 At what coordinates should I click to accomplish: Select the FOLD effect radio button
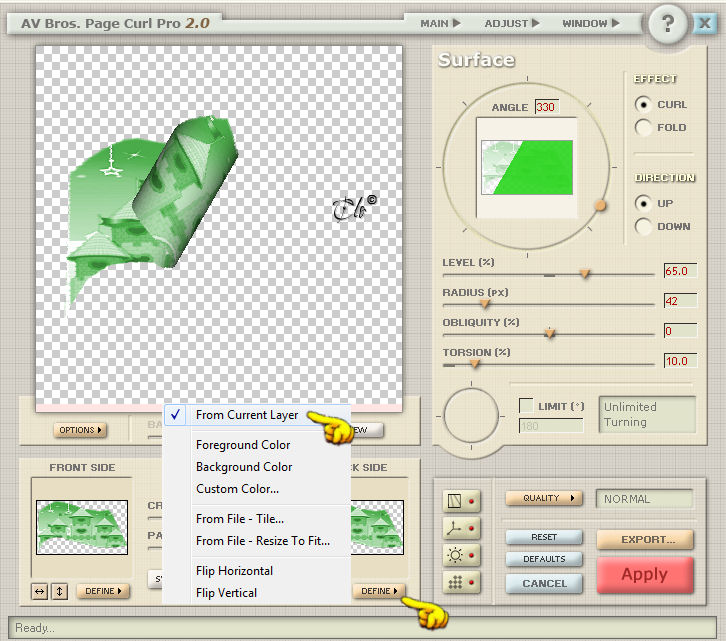[x=643, y=127]
